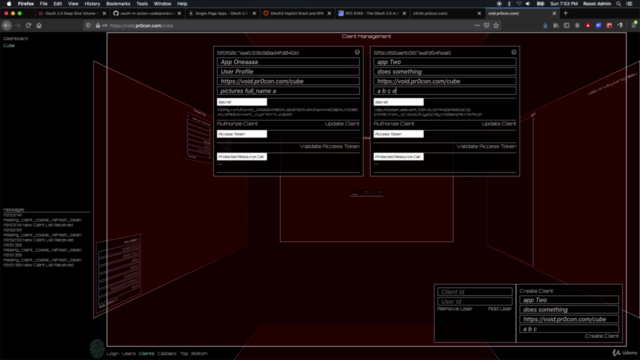The width and height of the screenshot is (640, 360).
Task: Click the shield tracking protection icon
Action: click(88, 26)
